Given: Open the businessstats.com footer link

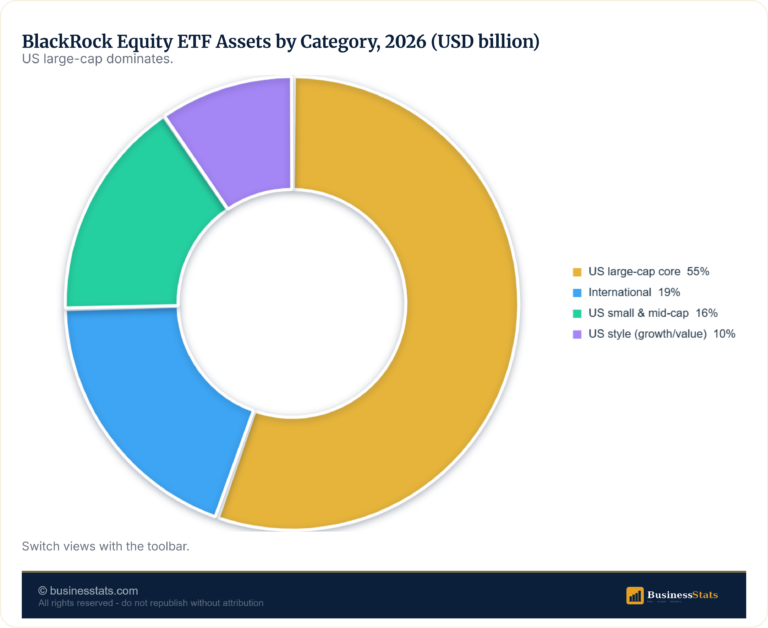Looking at the screenshot, I should coord(88,591).
